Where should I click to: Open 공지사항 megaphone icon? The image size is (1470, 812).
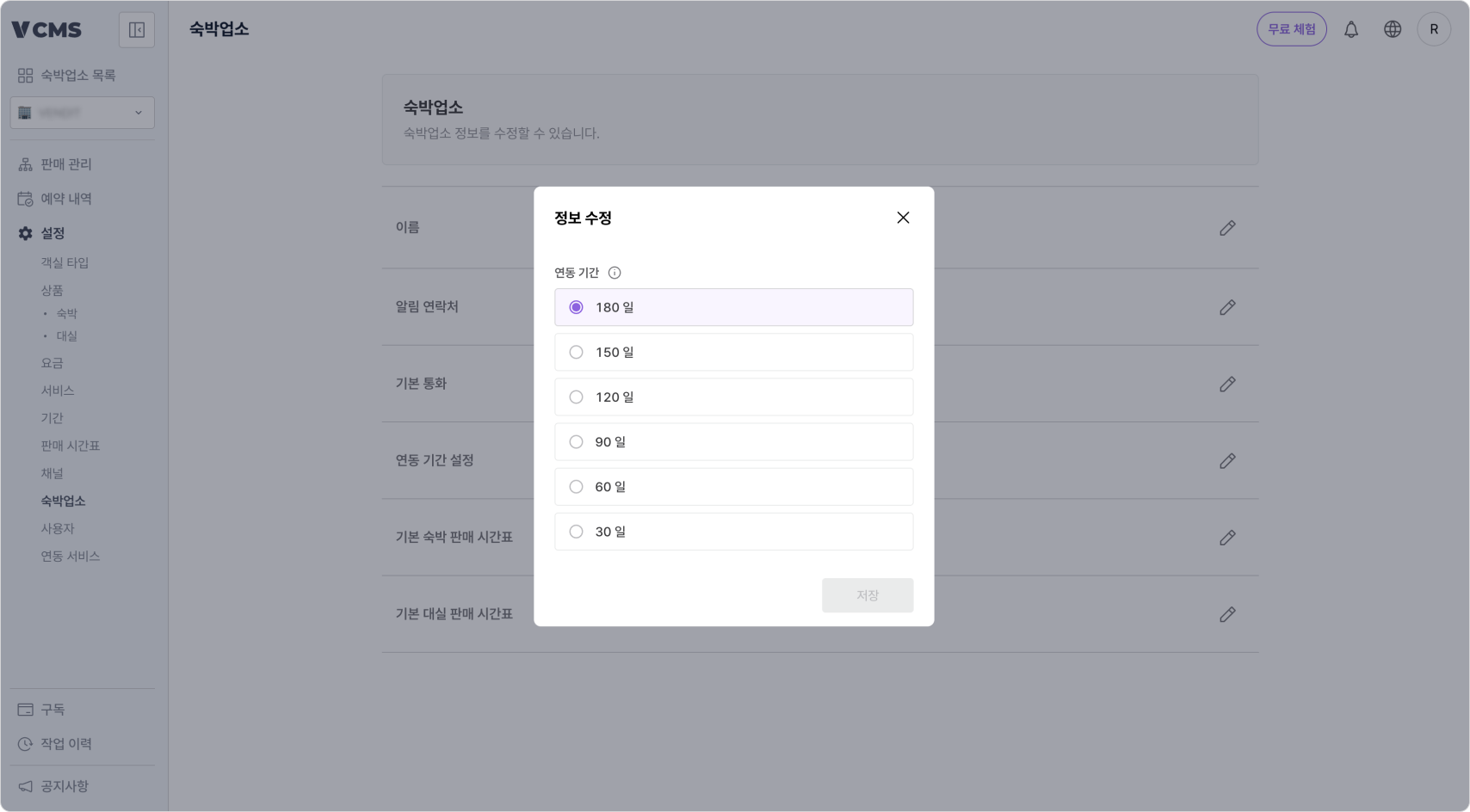[x=23, y=785]
